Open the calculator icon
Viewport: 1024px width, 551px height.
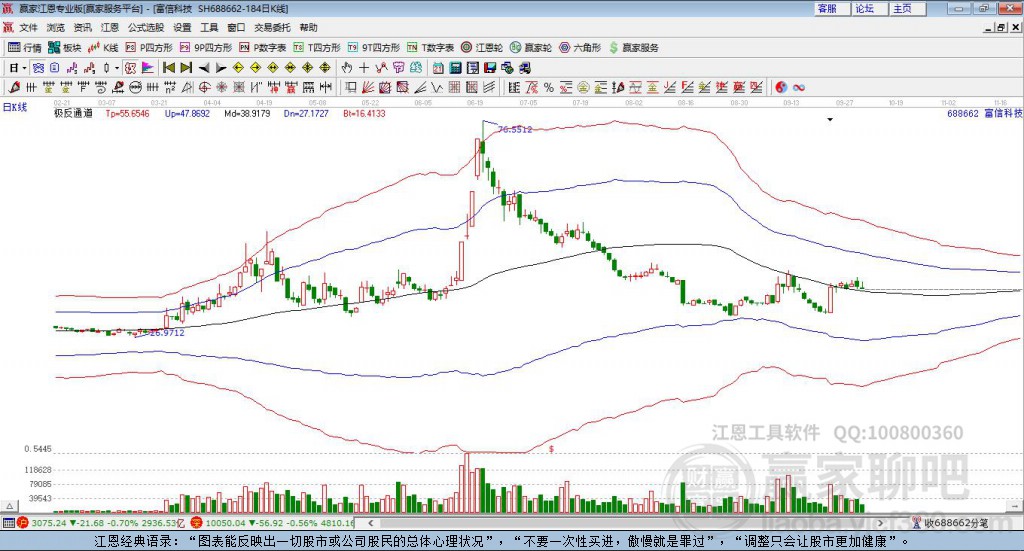click(x=455, y=68)
